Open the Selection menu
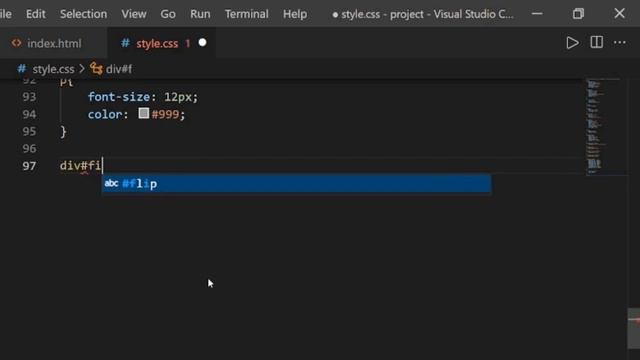Screen dimensions: 640x360 [x=83, y=14]
